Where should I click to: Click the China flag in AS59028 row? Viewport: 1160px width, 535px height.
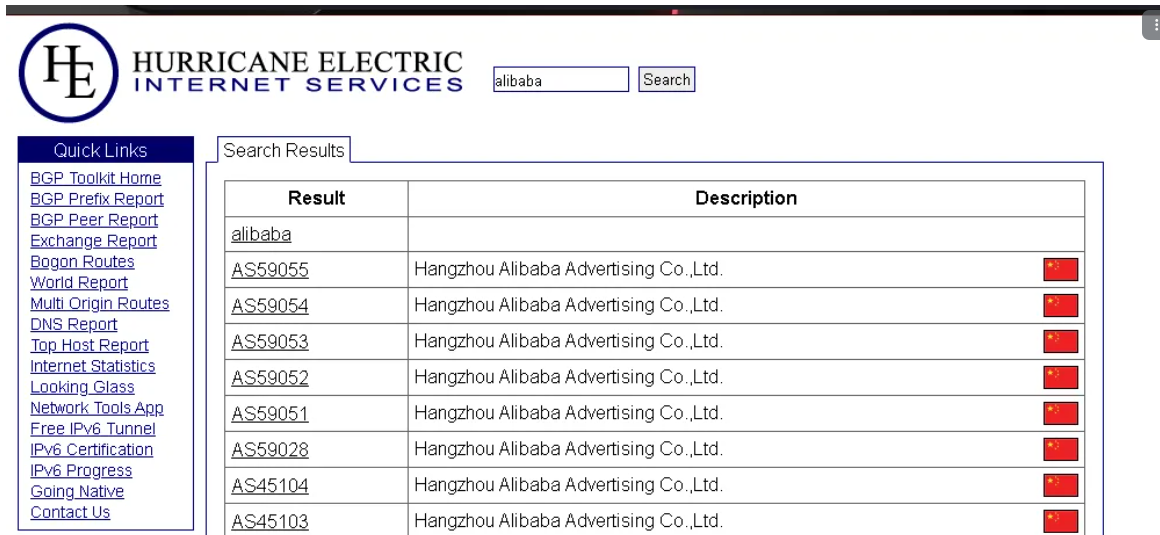(x=1060, y=449)
